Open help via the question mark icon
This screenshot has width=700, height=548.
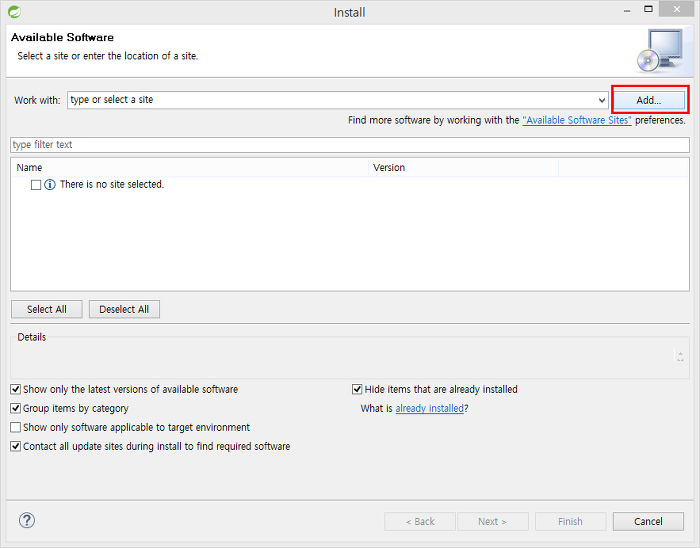(x=27, y=520)
